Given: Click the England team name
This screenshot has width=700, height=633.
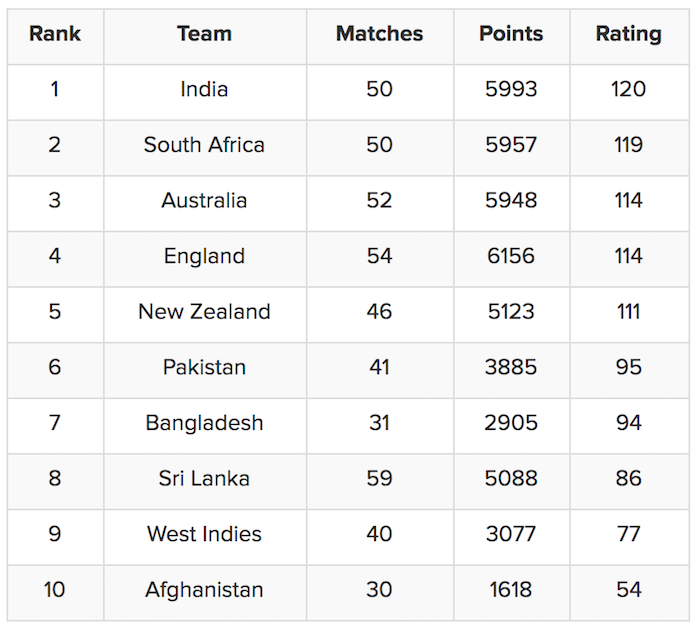Looking at the screenshot, I should pyautogui.click(x=204, y=256).
